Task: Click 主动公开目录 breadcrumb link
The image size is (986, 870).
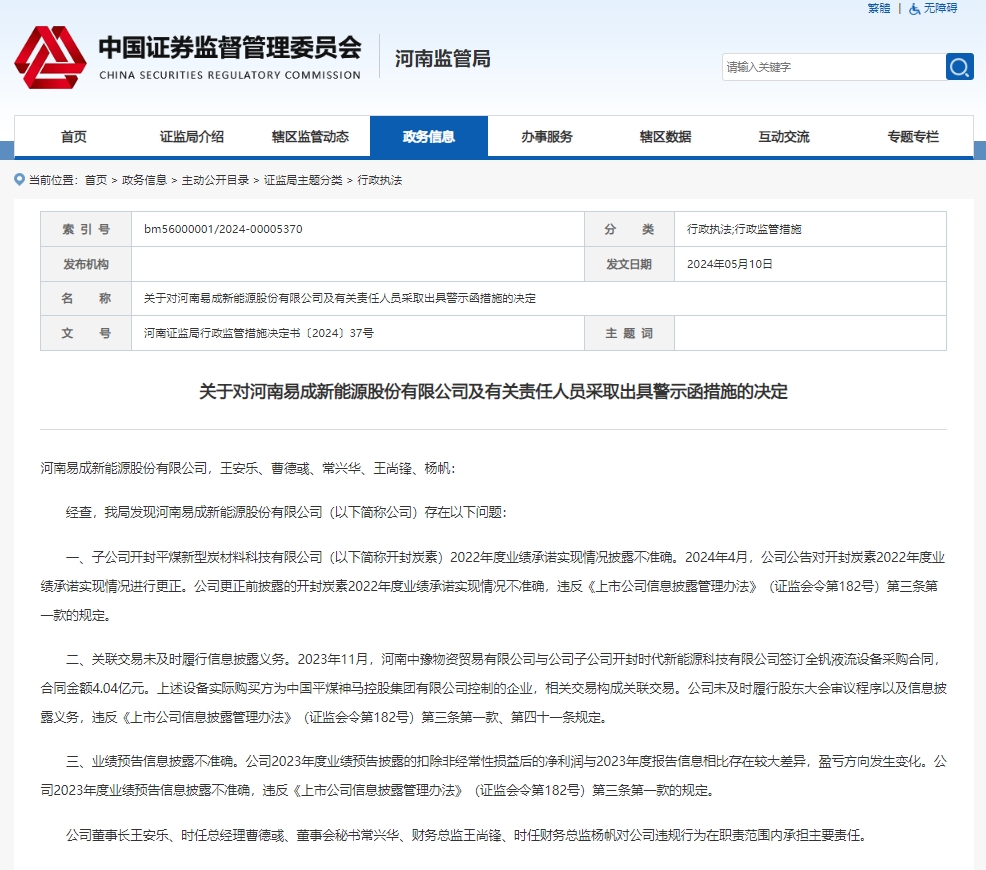Action: 214,180
